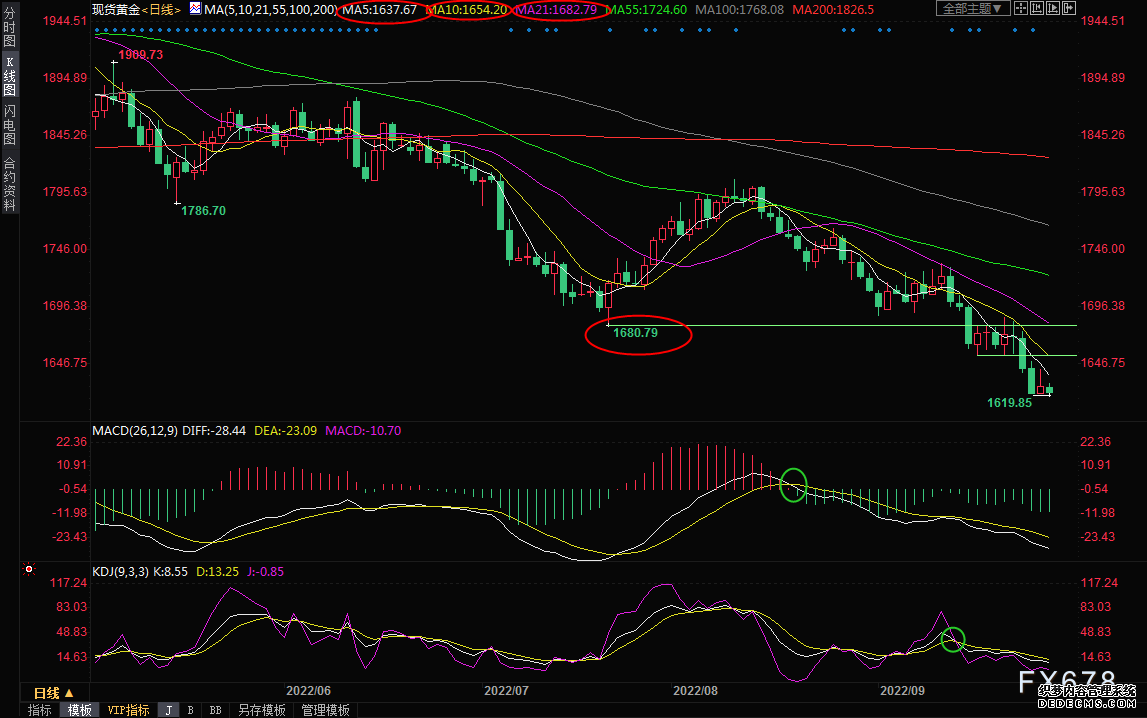The height and width of the screenshot is (718, 1147).
Task: Click the 1909.73 high price label
Action: (x=140, y=55)
